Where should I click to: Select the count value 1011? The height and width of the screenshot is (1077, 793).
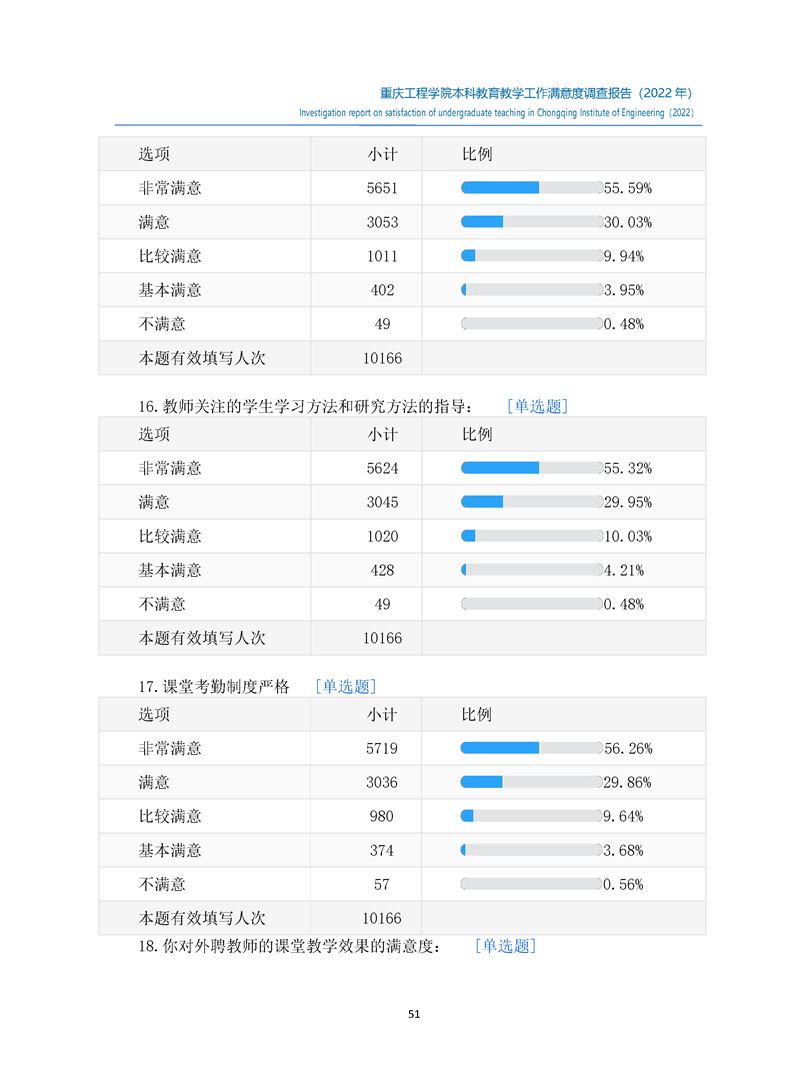pyautogui.click(x=382, y=256)
